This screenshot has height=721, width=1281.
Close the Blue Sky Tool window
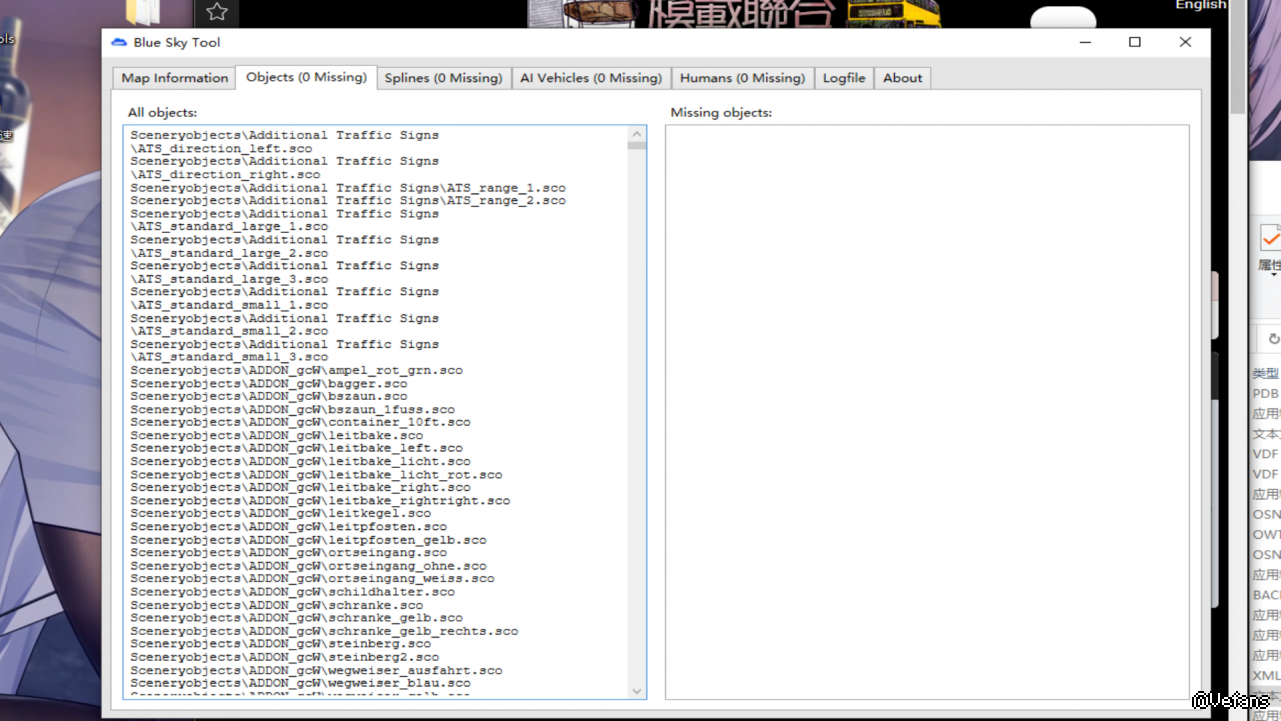[x=1185, y=42]
